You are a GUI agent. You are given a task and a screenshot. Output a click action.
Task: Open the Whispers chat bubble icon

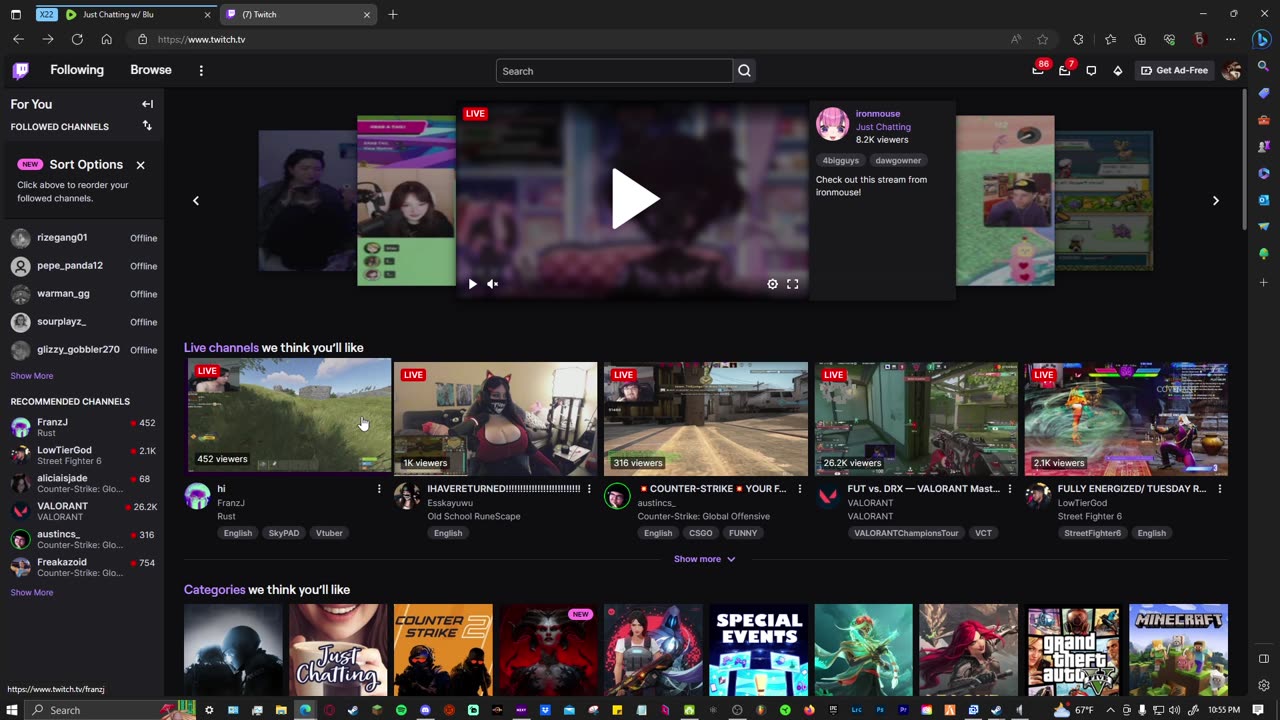[x=1091, y=71]
